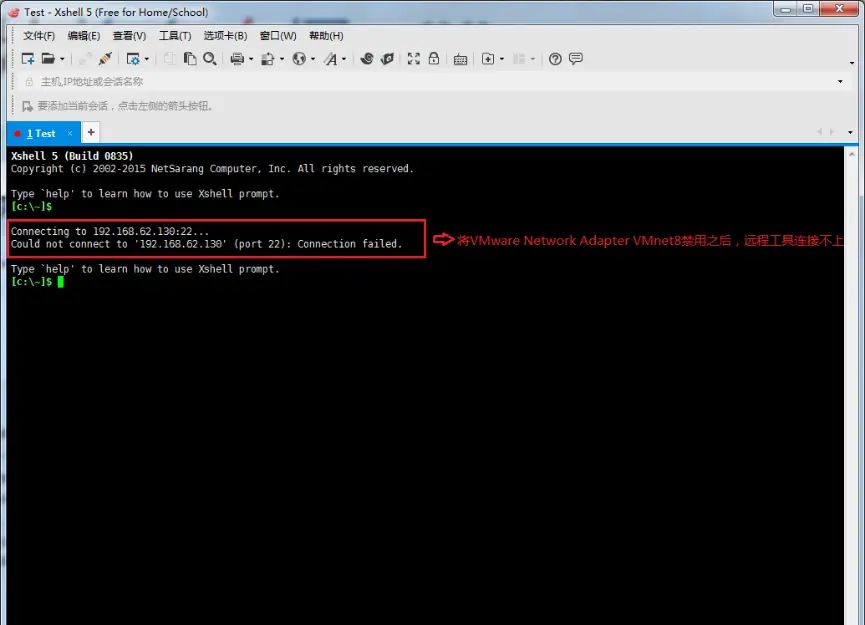Click the Paste toolbar icon
The image size is (865, 625).
[x=188, y=58]
